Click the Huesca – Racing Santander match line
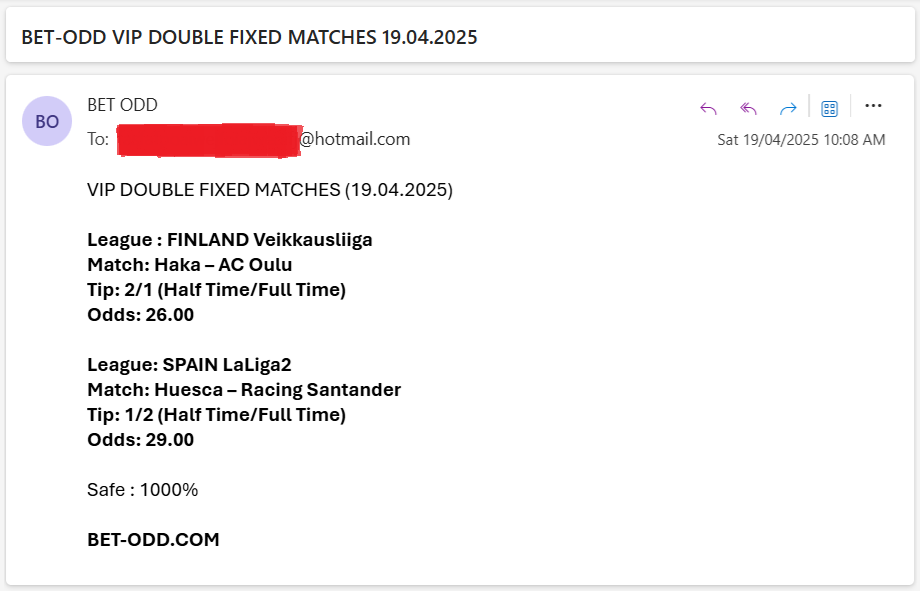The height and width of the screenshot is (591, 923). (244, 390)
